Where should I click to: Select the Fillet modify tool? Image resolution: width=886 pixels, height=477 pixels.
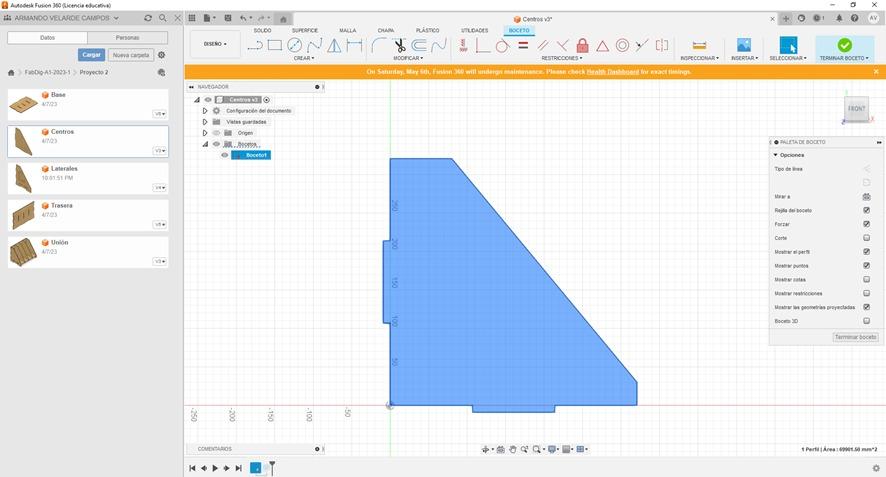[379, 45]
